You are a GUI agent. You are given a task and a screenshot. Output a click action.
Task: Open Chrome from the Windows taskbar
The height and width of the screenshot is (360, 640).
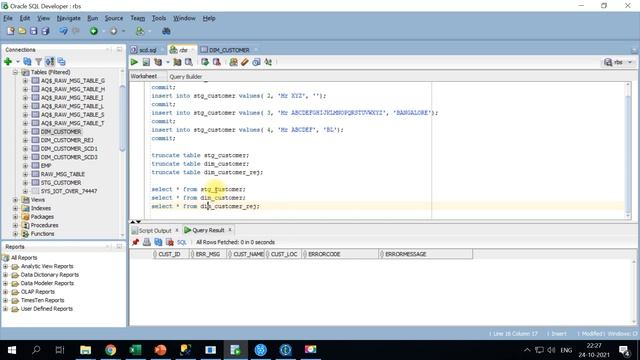point(110,350)
